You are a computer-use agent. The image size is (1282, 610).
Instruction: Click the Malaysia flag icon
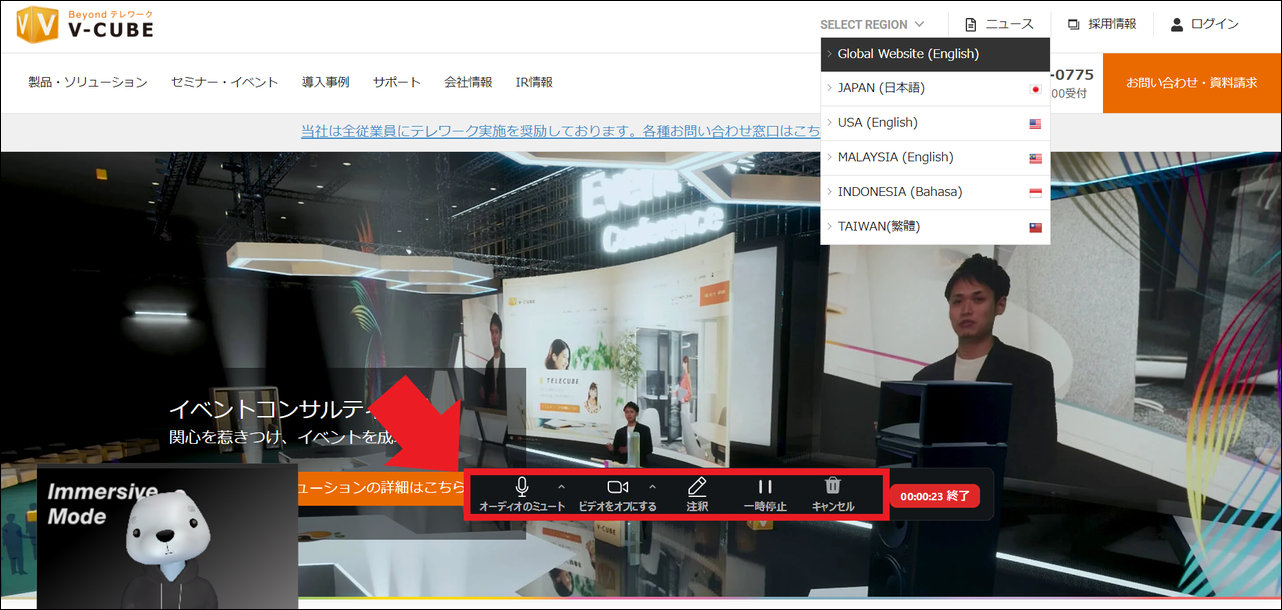pos(1035,158)
